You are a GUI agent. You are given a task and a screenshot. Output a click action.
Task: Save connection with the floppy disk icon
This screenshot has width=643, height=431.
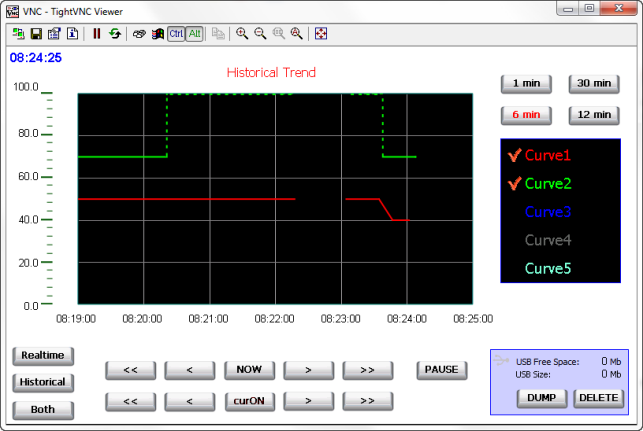[x=36, y=33]
